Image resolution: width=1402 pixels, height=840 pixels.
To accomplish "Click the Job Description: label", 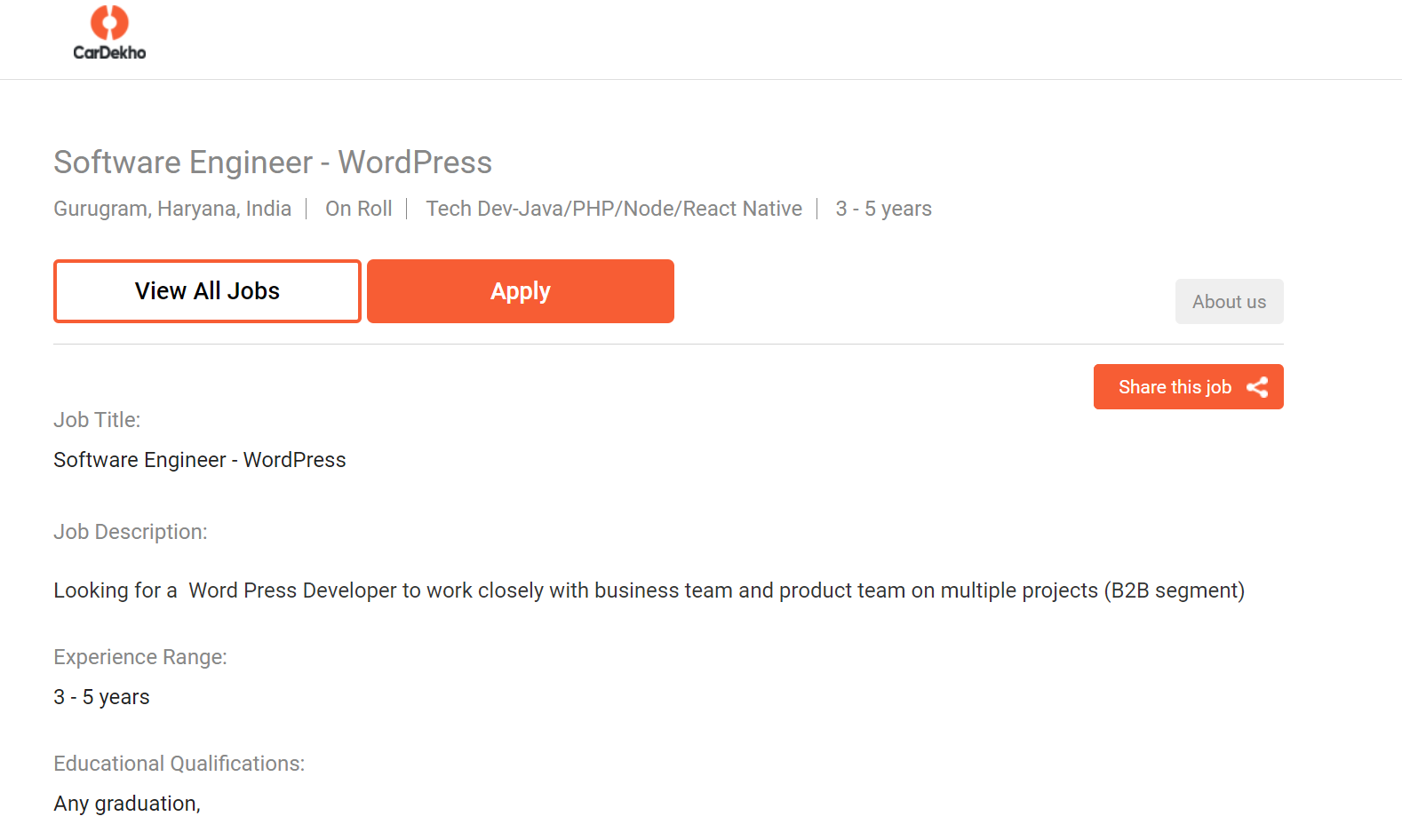I will click(x=131, y=532).
